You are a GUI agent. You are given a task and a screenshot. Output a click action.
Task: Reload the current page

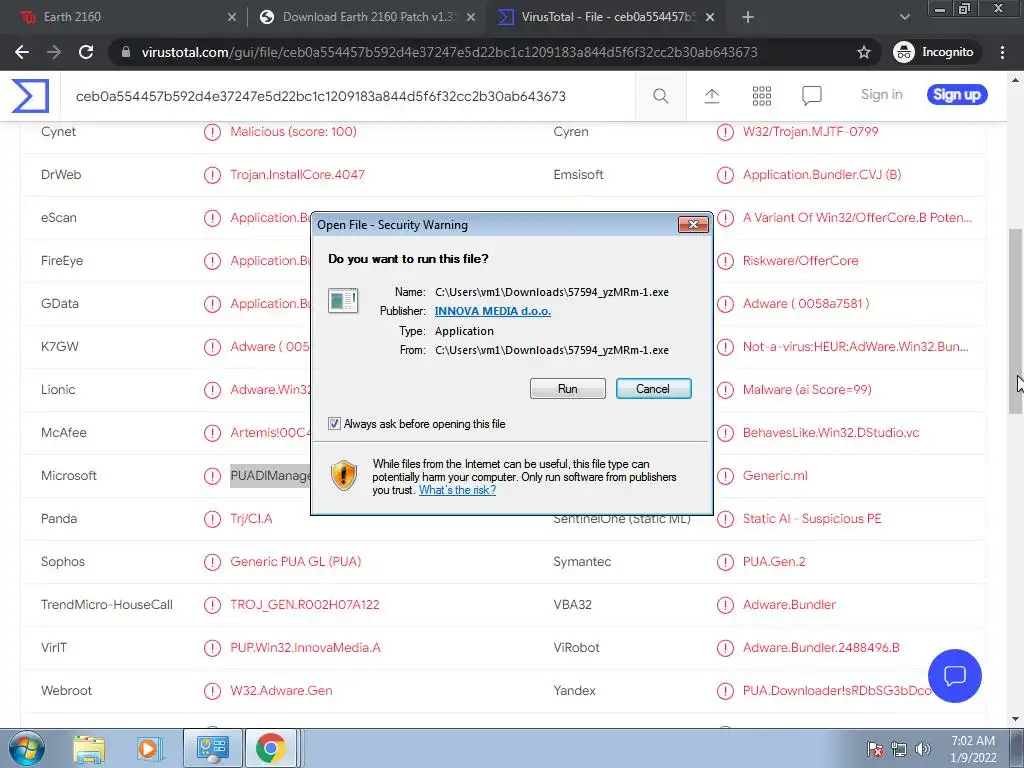[x=86, y=52]
